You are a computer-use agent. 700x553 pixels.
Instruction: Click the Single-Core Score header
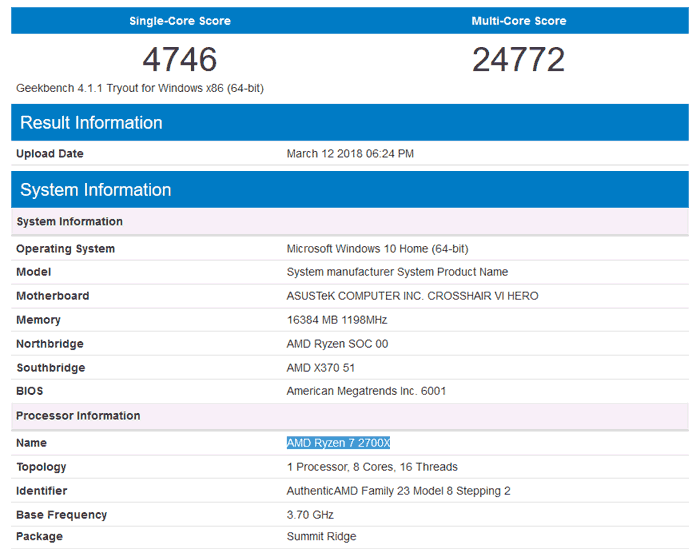180,21
